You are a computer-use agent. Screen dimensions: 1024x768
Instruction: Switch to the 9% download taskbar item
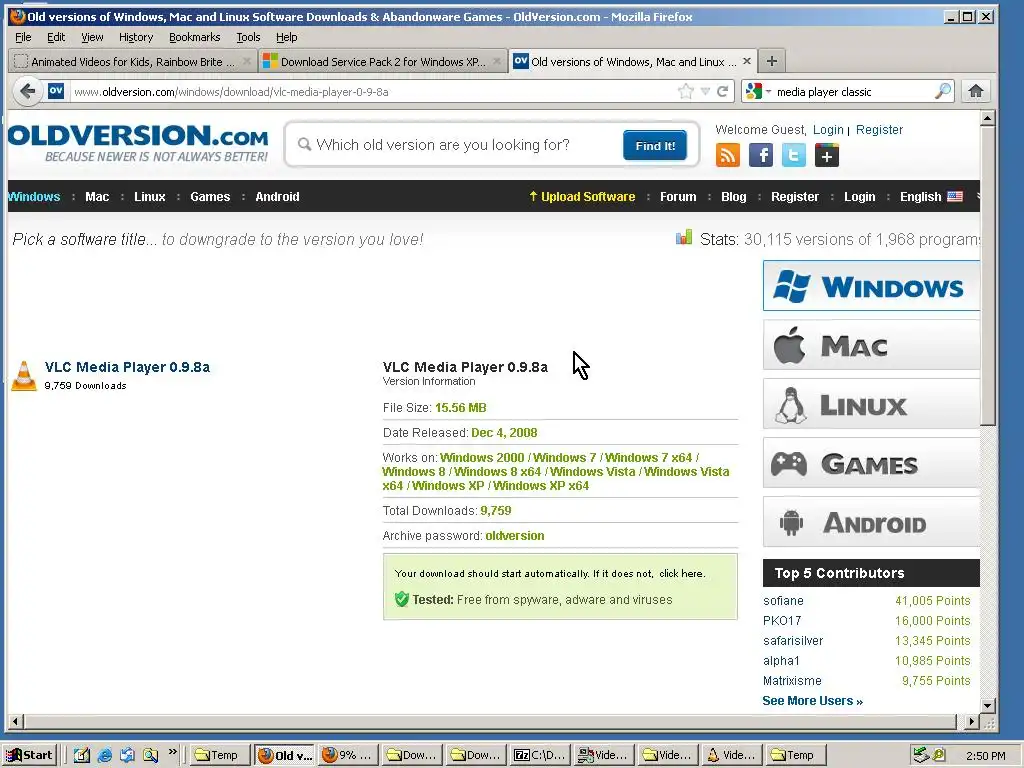(347, 755)
